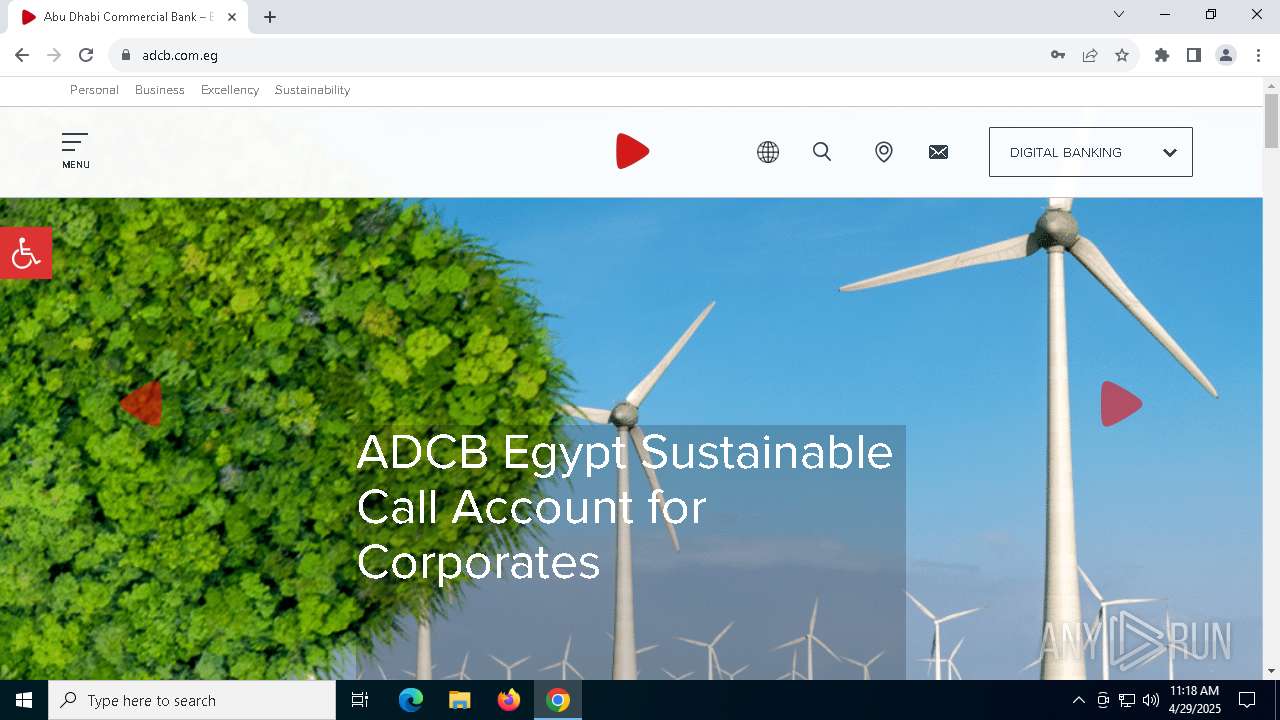This screenshot has width=1280, height=720.
Task: Open the site search magnifier
Action: 822,152
